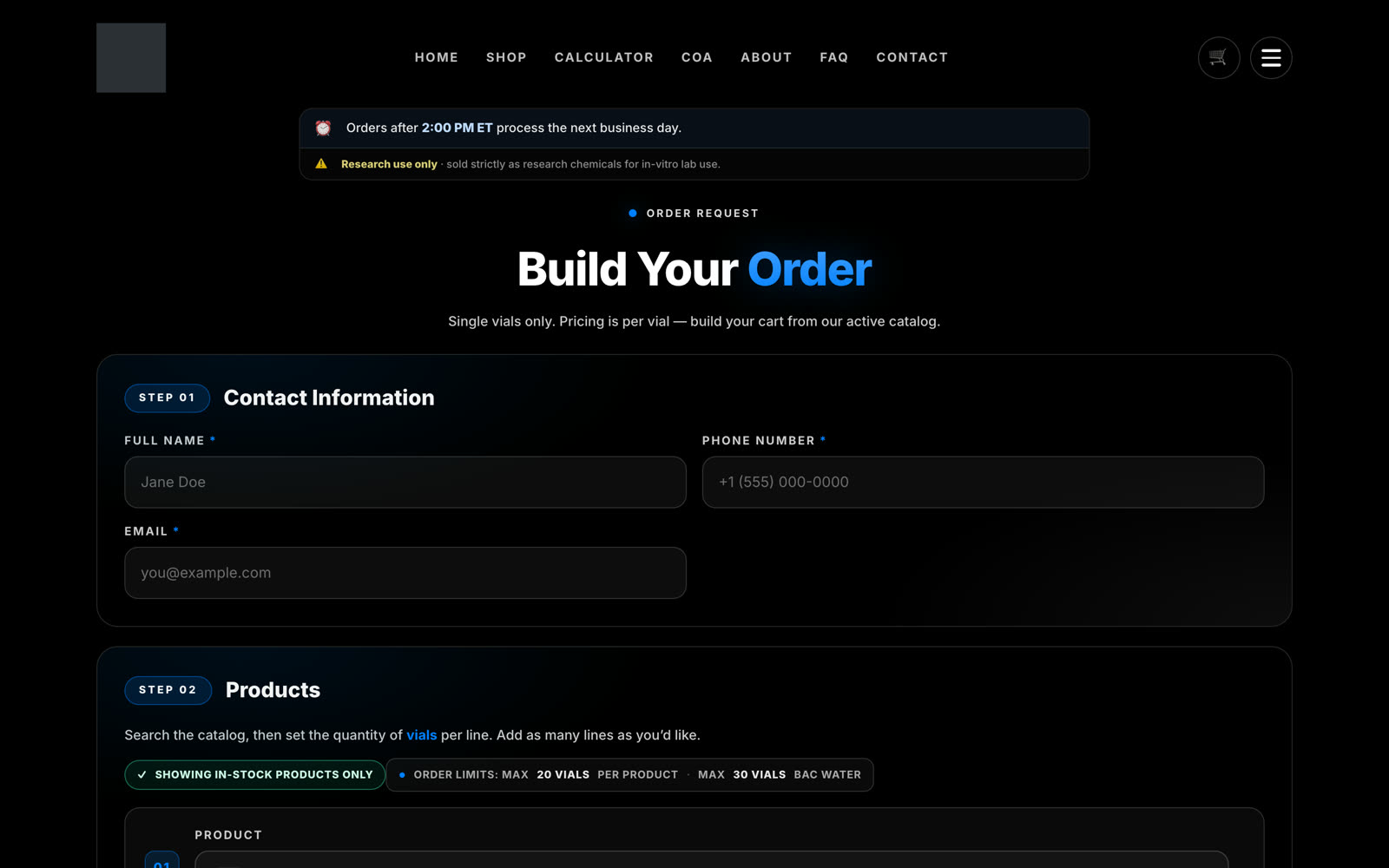Image resolution: width=1389 pixels, height=868 pixels.
Task: Click the Showing In-Stock Products Only pill
Action: [x=255, y=775]
